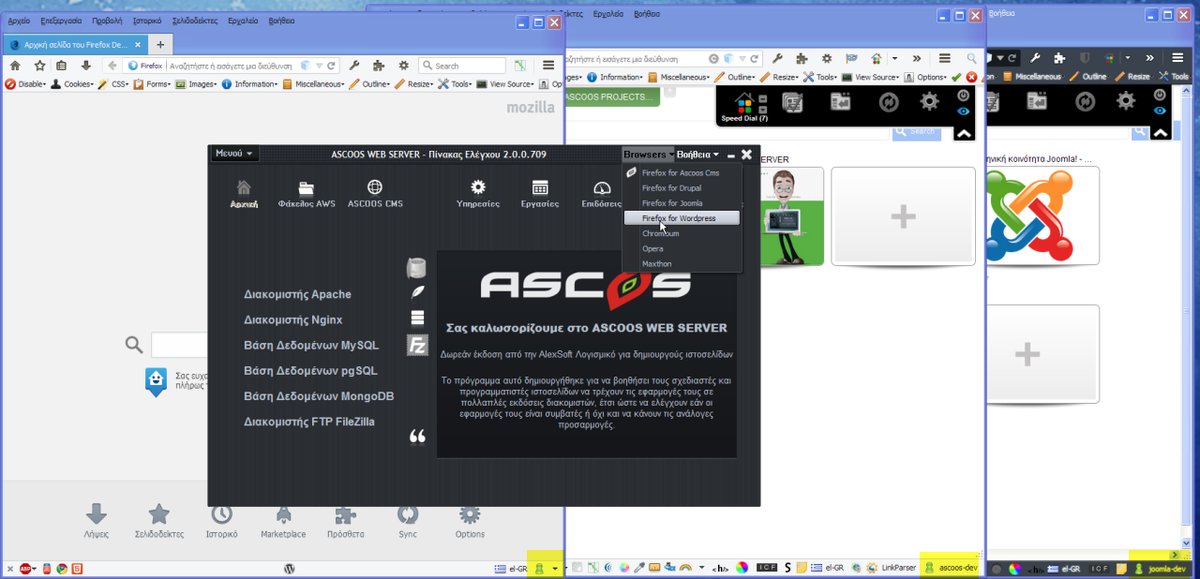The width and height of the screenshot is (1200, 579).
Task: Click the FileZilla icon in Ascoos sidebar
Action: (417, 346)
